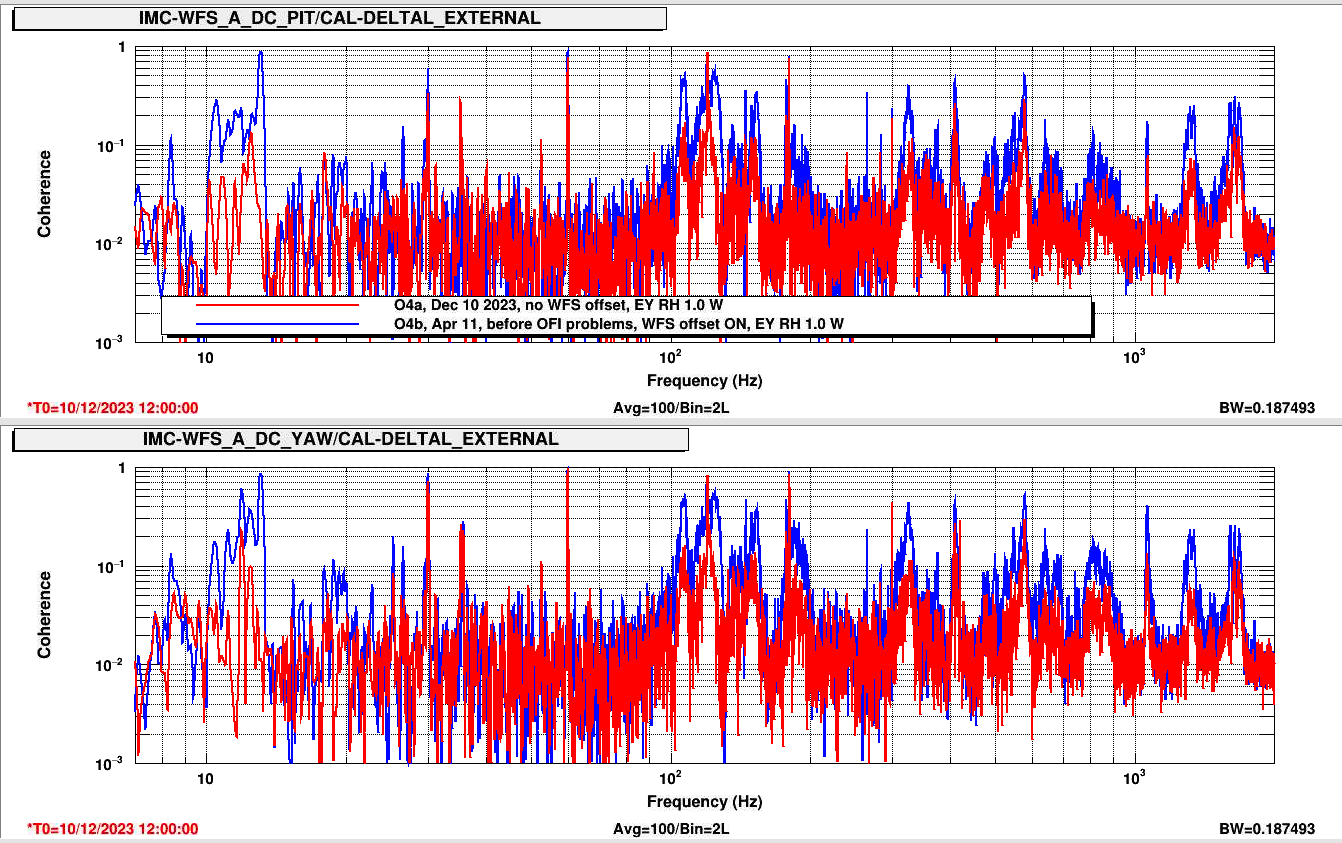
Task: Click the red legend line sample
Action: pos(277,305)
